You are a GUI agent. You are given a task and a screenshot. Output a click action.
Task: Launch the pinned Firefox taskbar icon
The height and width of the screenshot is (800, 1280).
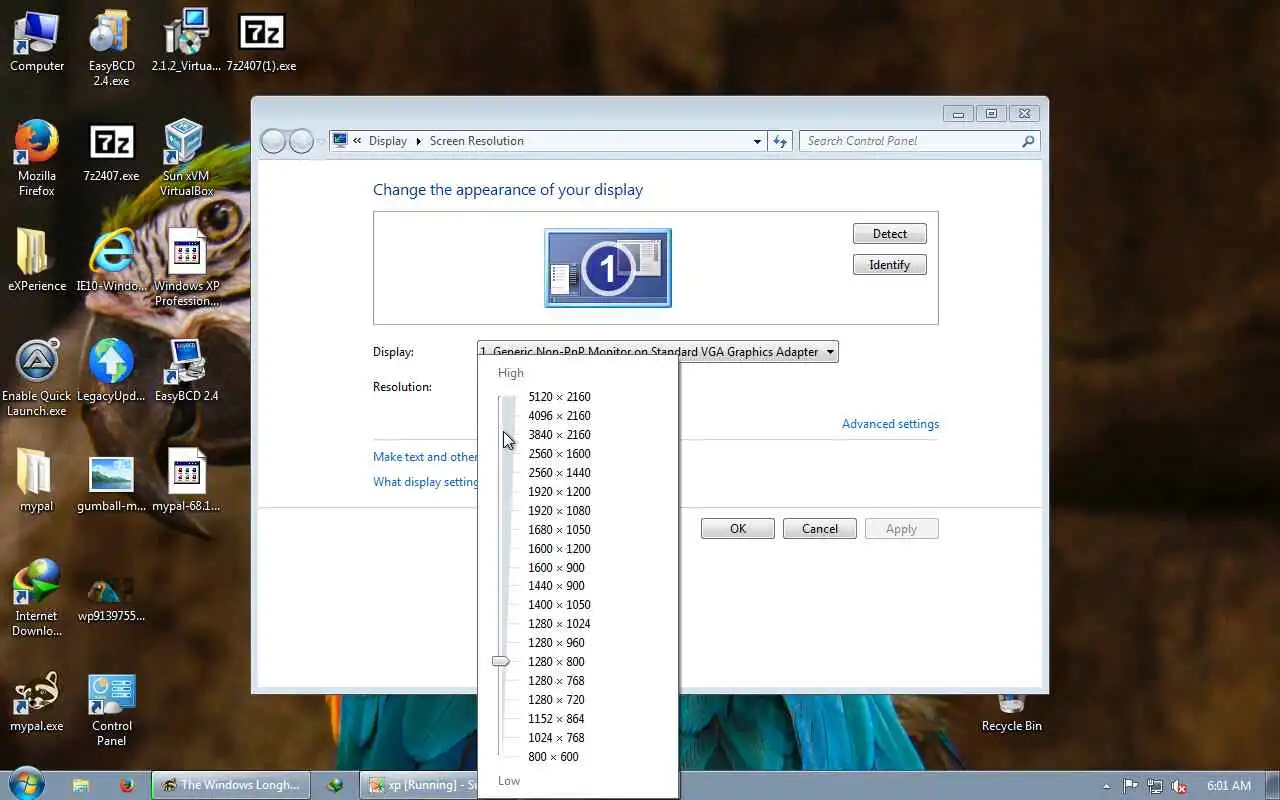pos(127,785)
